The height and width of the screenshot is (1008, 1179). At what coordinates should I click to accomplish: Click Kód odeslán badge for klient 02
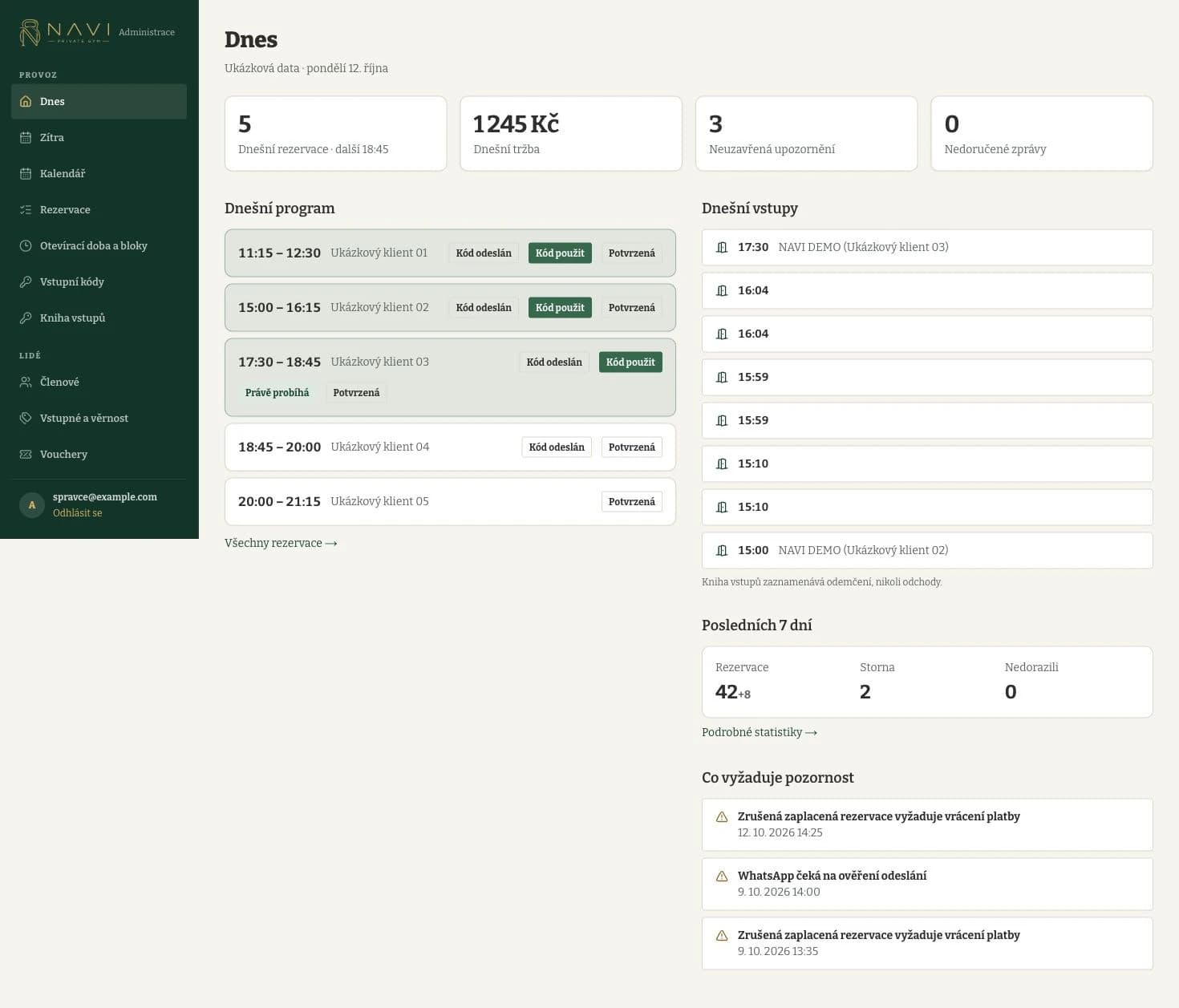(x=484, y=308)
